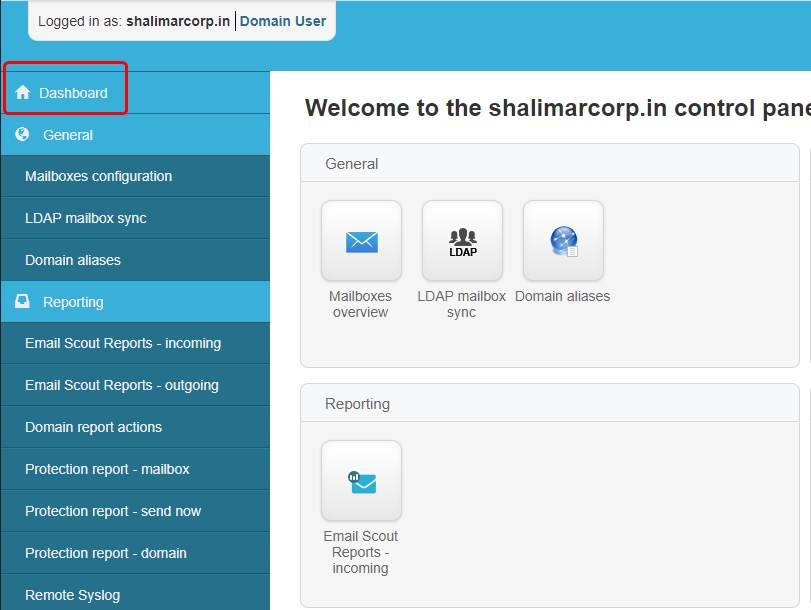Open the Mailboxes overview envelope icon
The image size is (811, 610).
coord(361,241)
